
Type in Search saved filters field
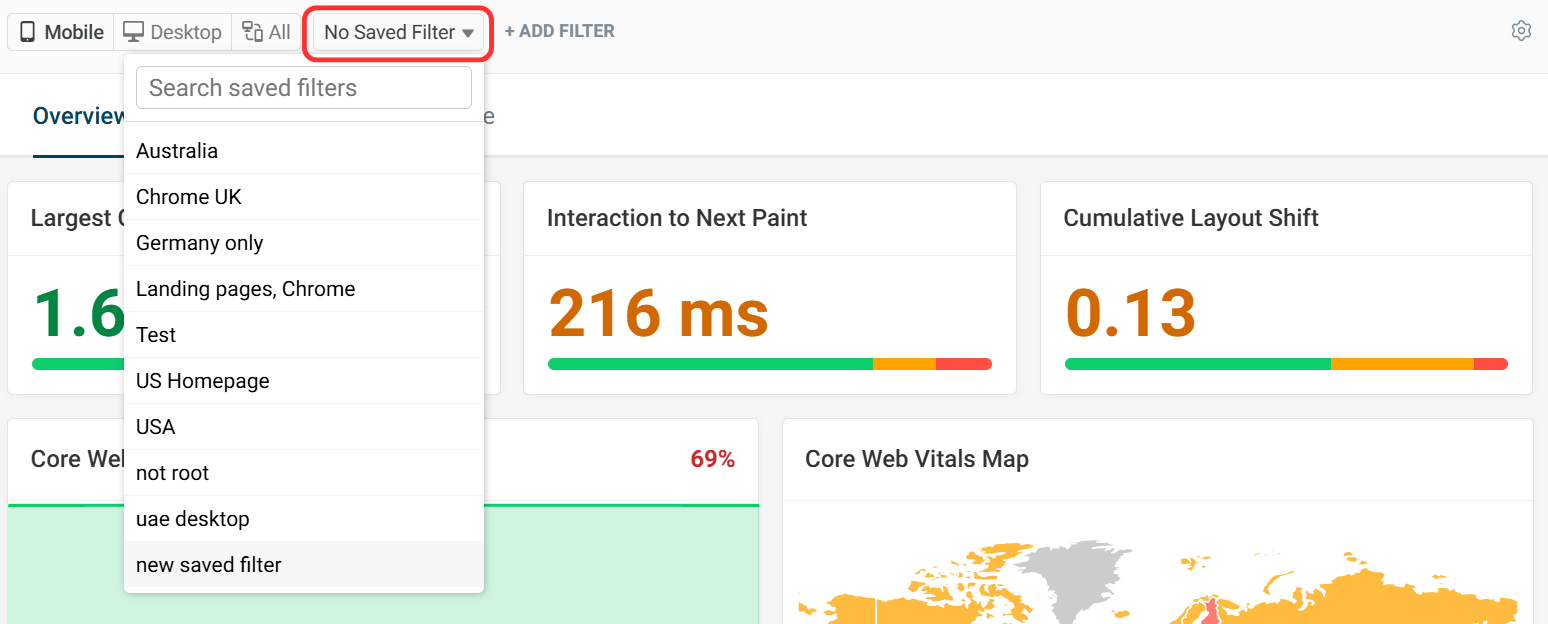pyautogui.click(x=303, y=88)
